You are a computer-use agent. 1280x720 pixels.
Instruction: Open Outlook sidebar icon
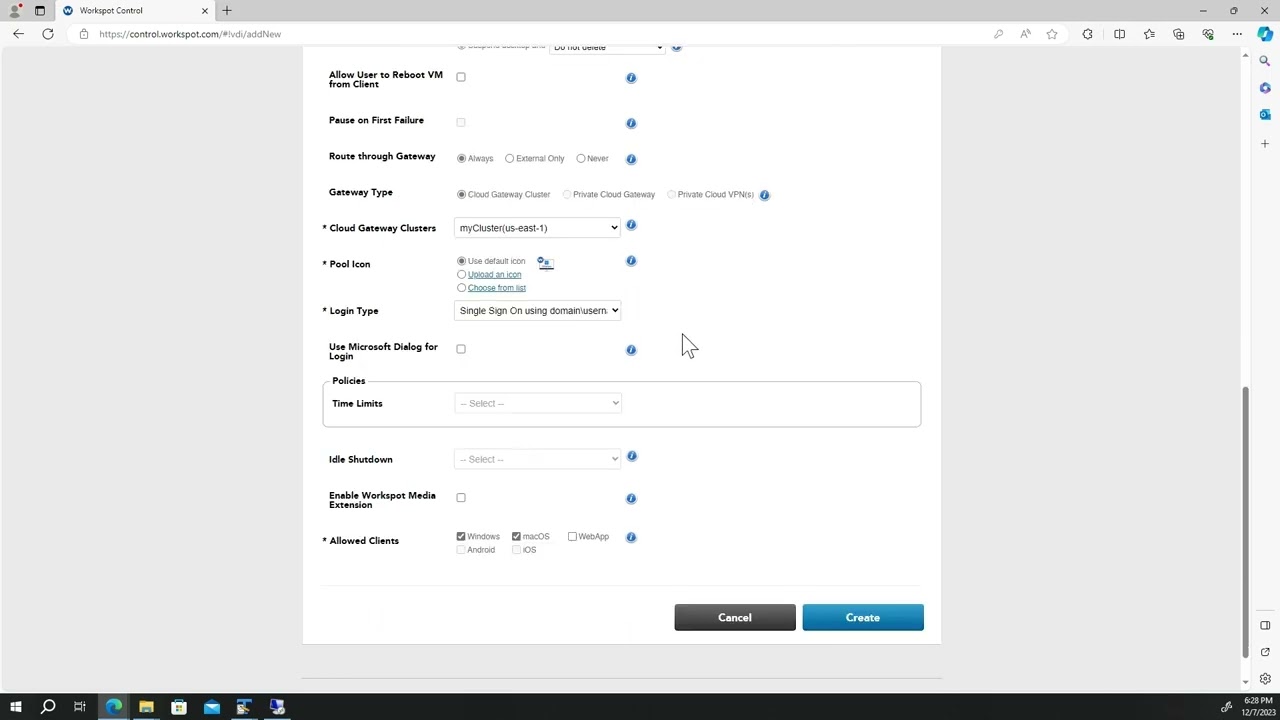(x=1265, y=115)
